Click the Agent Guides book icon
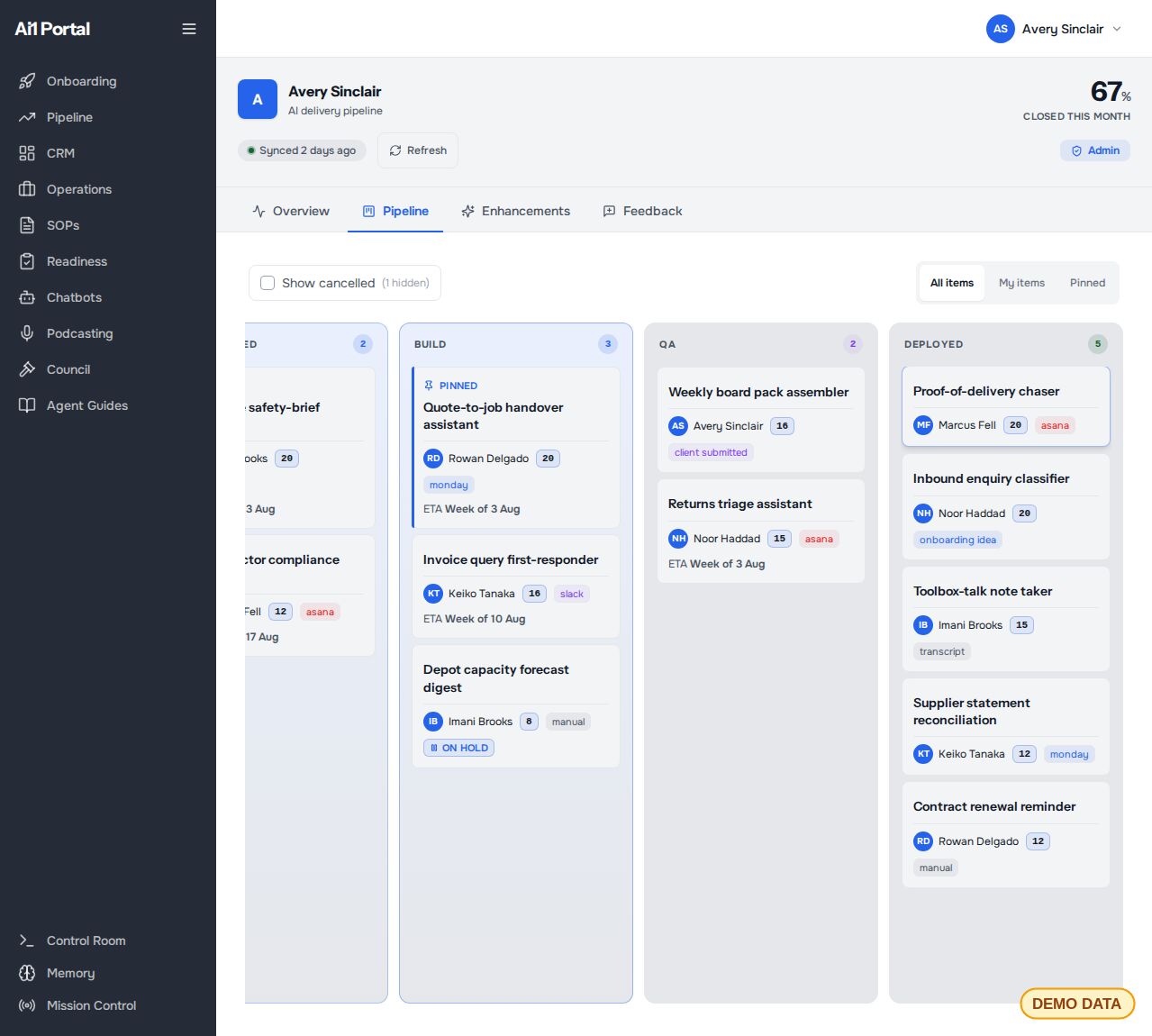Image resolution: width=1152 pixels, height=1036 pixels. (27, 405)
